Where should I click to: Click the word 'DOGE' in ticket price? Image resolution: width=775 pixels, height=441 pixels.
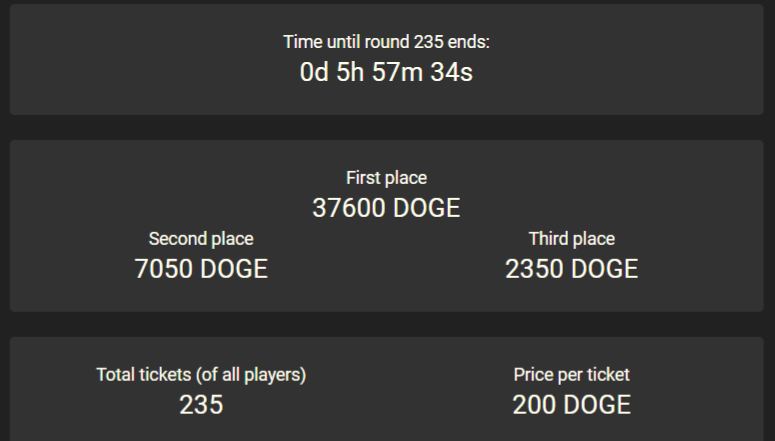(x=598, y=405)
